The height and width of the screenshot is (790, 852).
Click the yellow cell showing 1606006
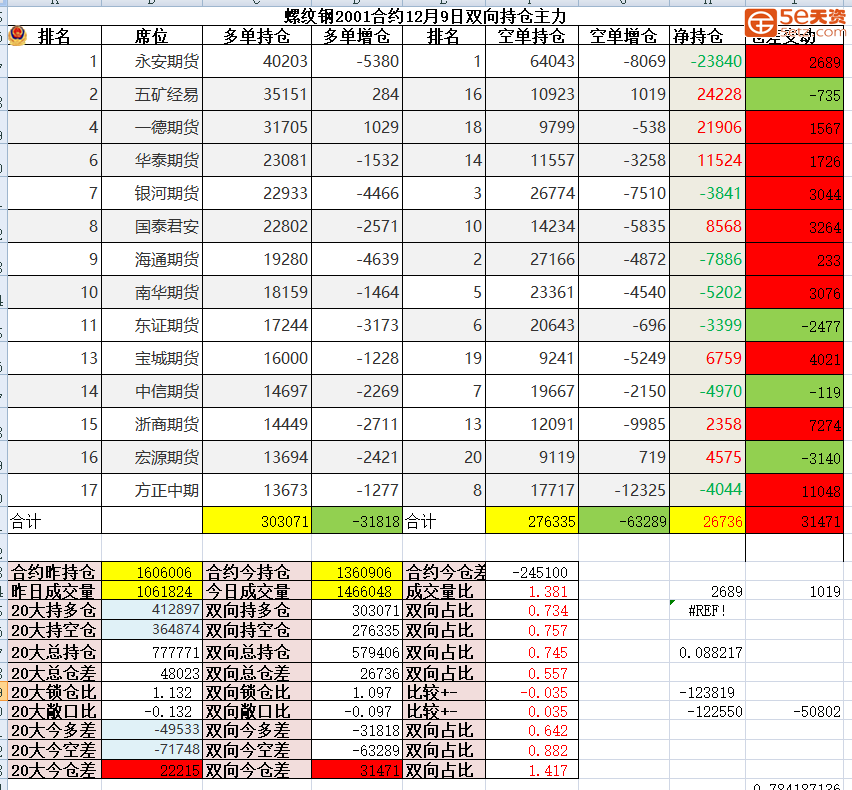coord(152,573)
